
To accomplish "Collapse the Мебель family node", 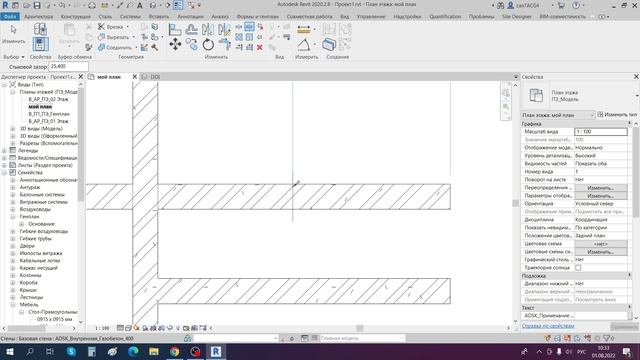I will pyautogui.click(x=13, y=305).
